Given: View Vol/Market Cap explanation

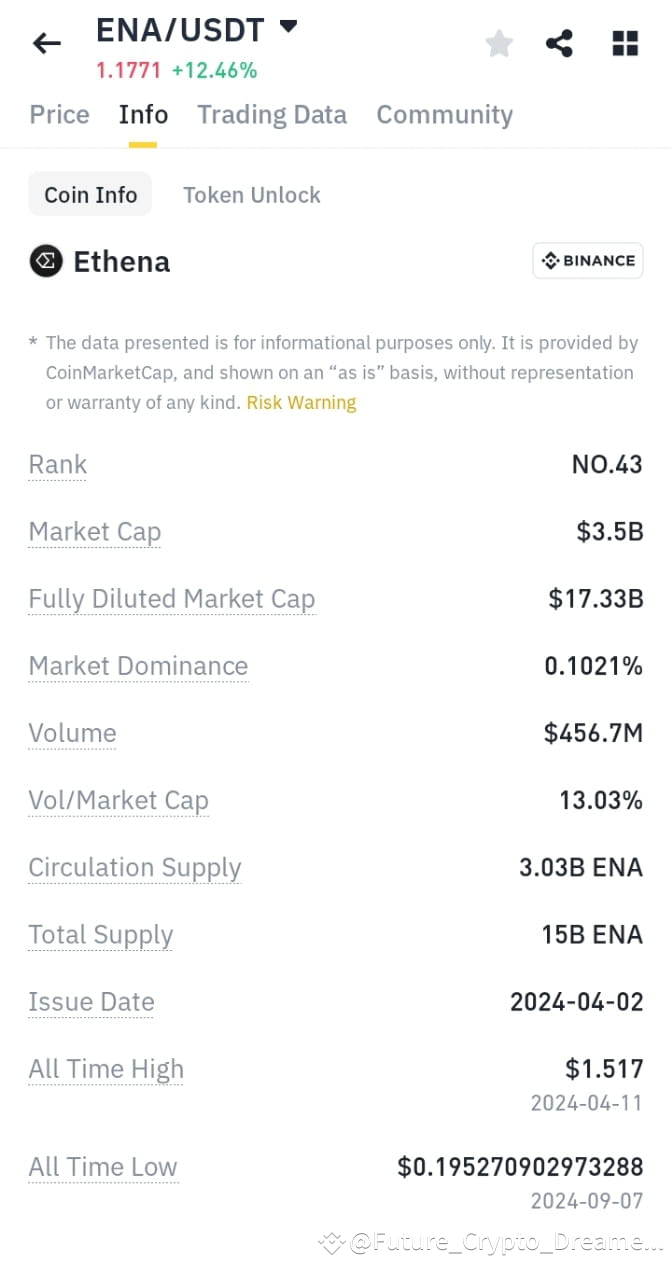Looking at the screenshot, I should coord(118,800).
